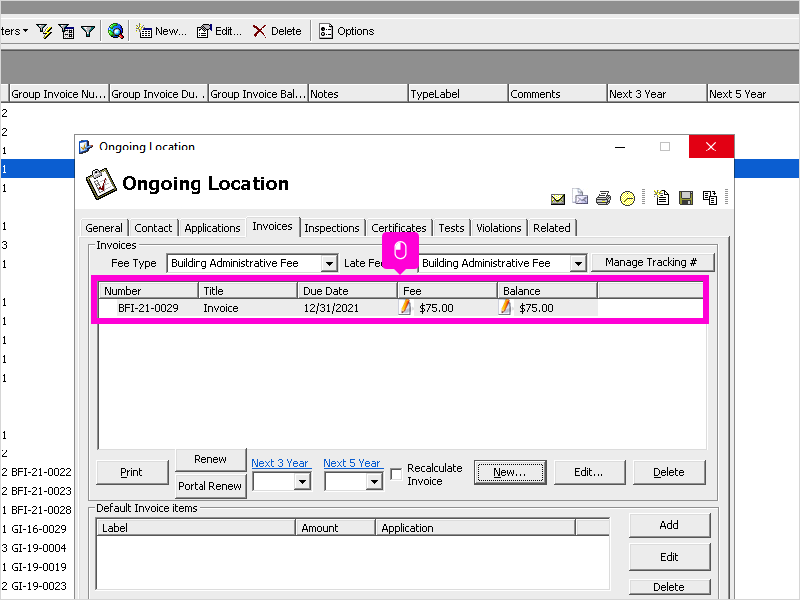
Task: Open the Fee Type dropdown
Action: tap(329, 264)
